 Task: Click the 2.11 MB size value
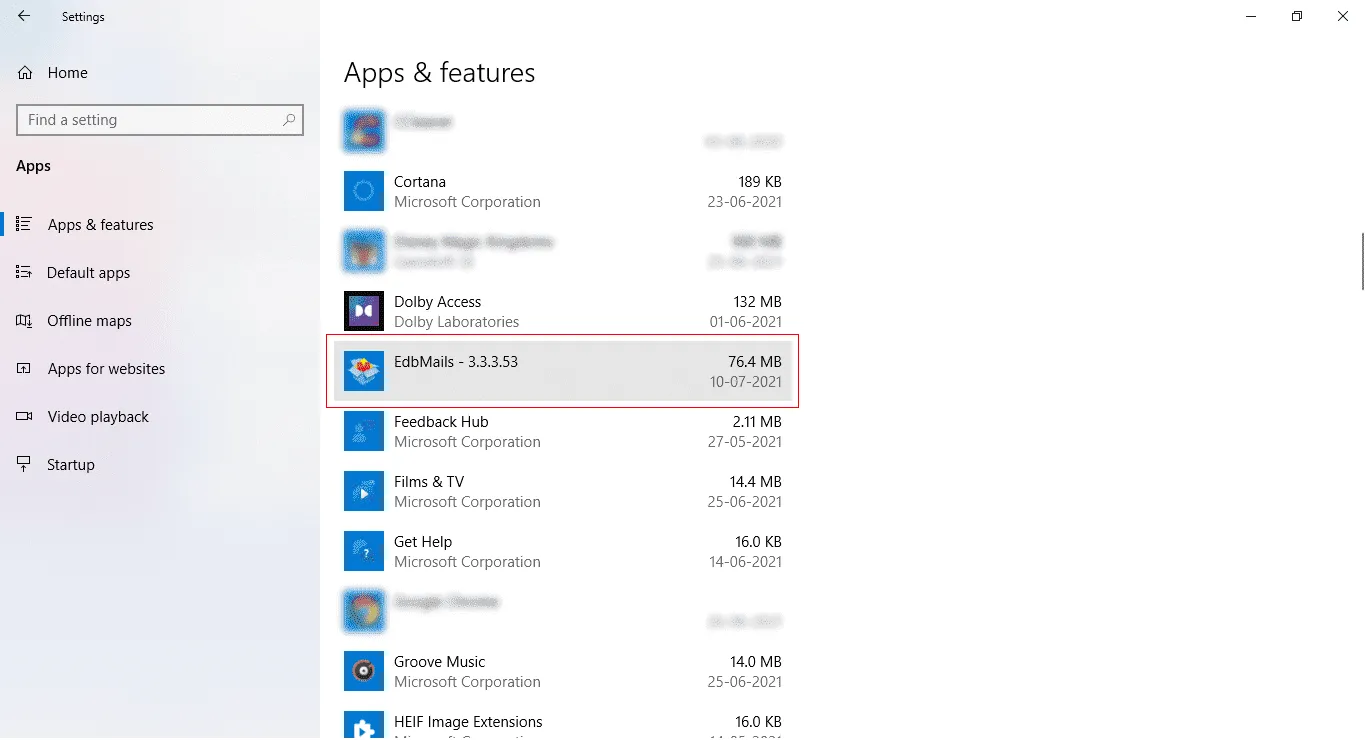point(757,422)
